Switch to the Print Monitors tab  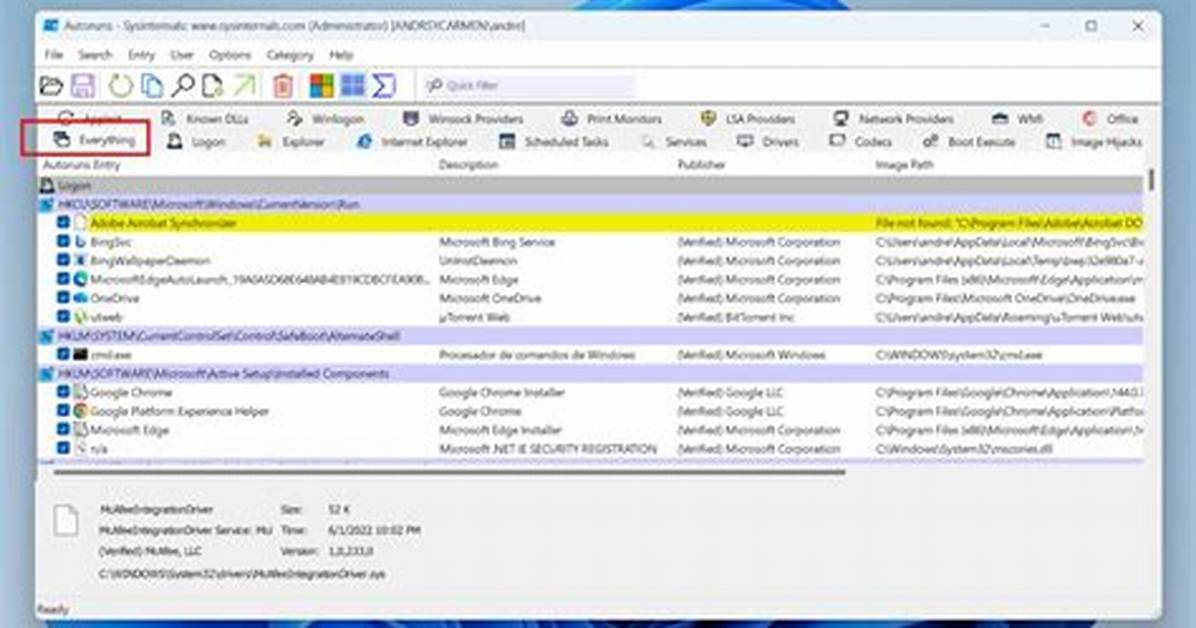pyautogui.click(x=611, y=118)
